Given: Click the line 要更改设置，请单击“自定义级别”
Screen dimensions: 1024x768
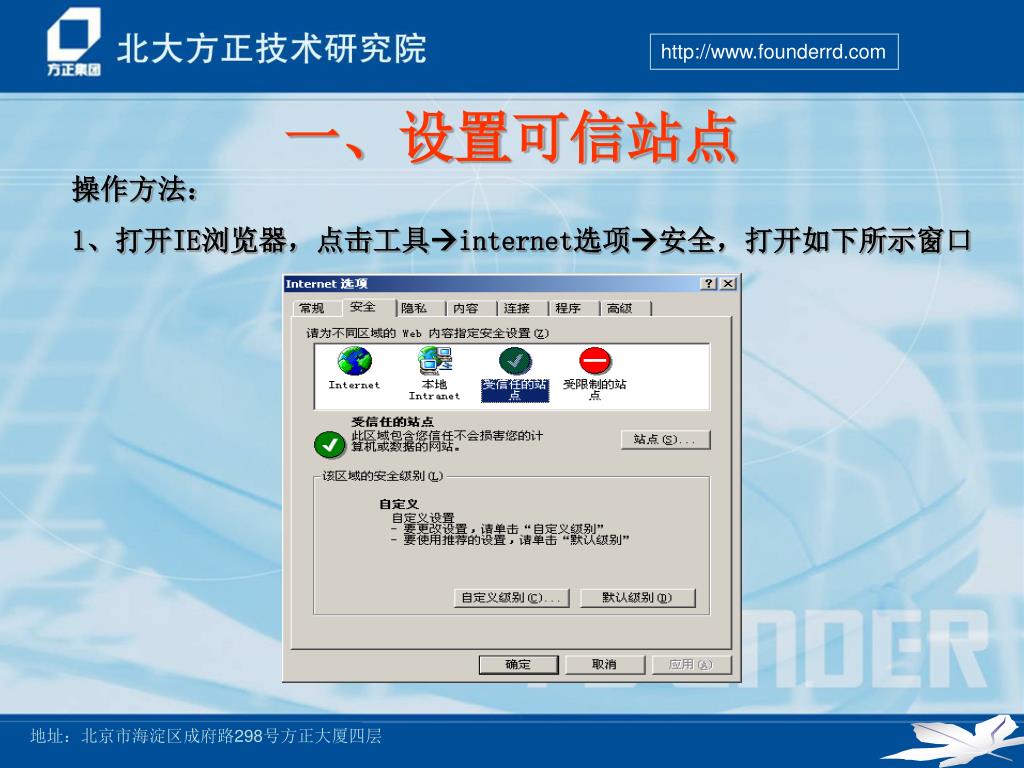Looking at the screenshot, I should click(x=498, y=529).
